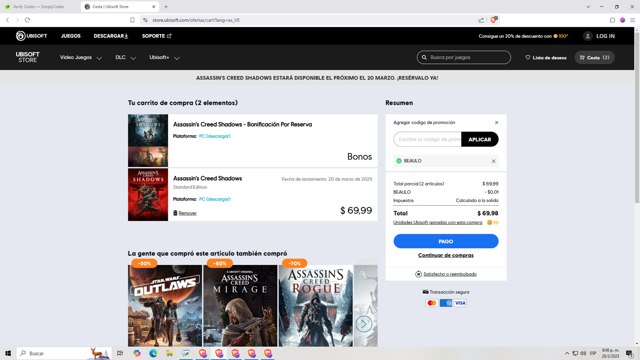Image resolution: width=640 pixels, height=360 pixels.
Task: Click the Assassin's Creed Shadows product title
Action: (x=207, y=178)
